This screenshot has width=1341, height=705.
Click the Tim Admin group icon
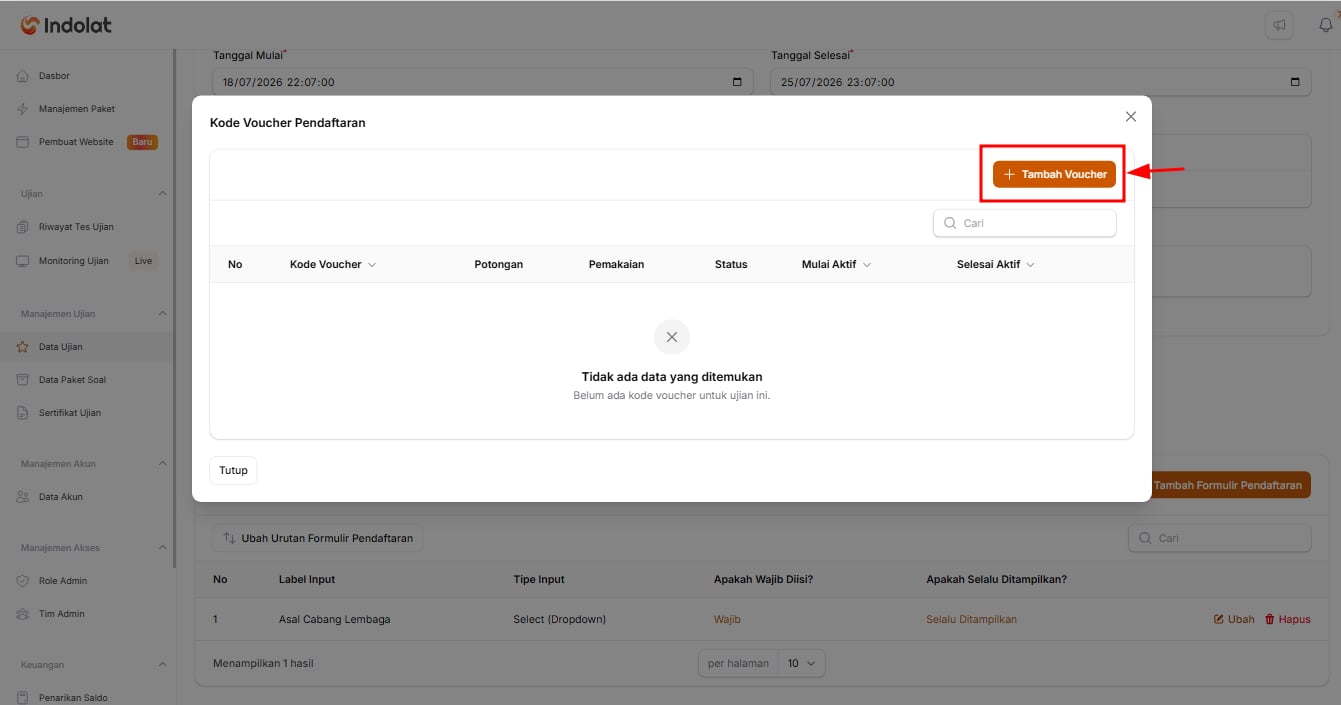tap(22, 614)
